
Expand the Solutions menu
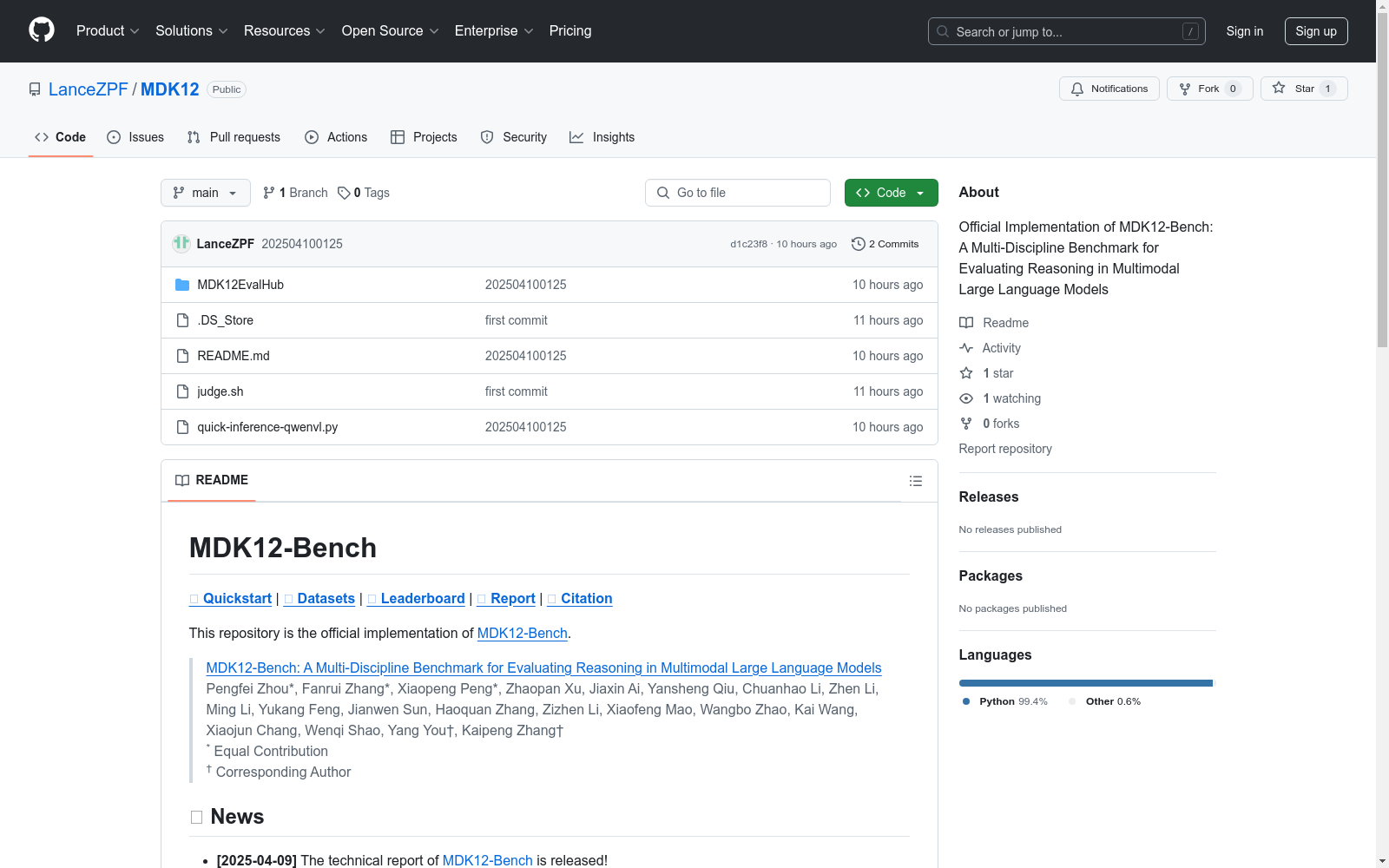192,31
